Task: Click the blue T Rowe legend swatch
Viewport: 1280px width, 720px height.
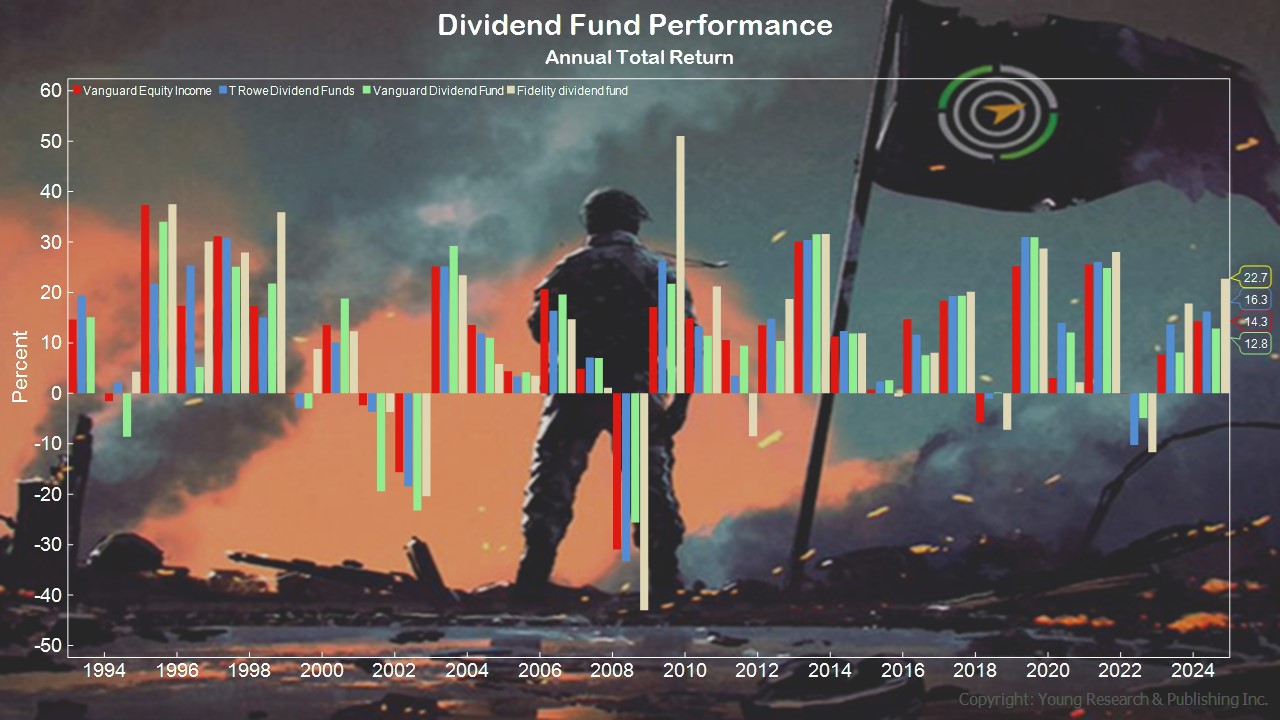Action: (223, 91)
